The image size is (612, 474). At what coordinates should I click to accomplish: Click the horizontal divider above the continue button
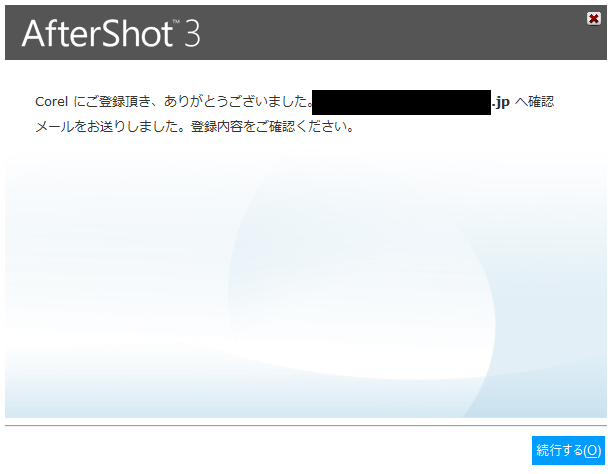(306, 425)
